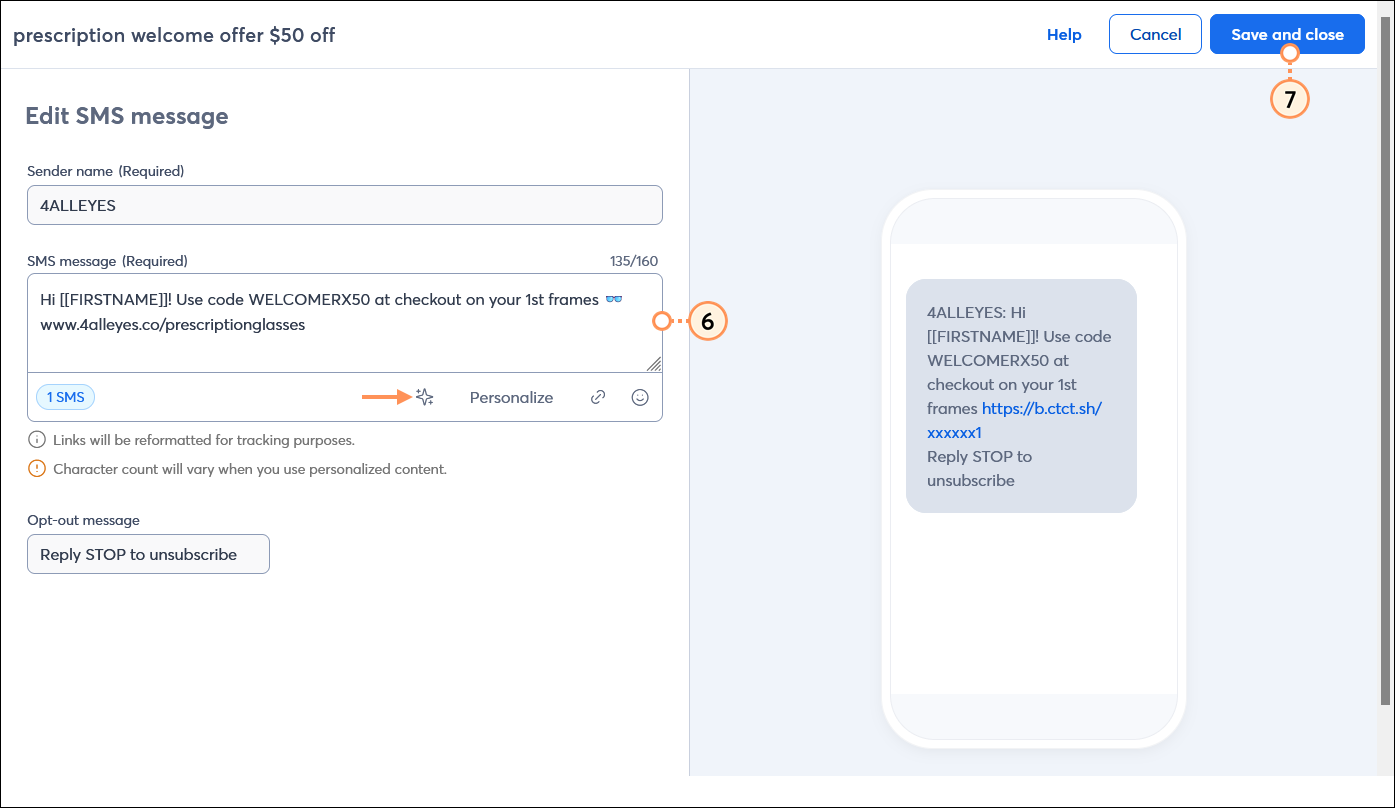The height and width of the screenshot is (808, 1395).
Task: Click the textarea resize handle
Action: click(x=655, y=365)
